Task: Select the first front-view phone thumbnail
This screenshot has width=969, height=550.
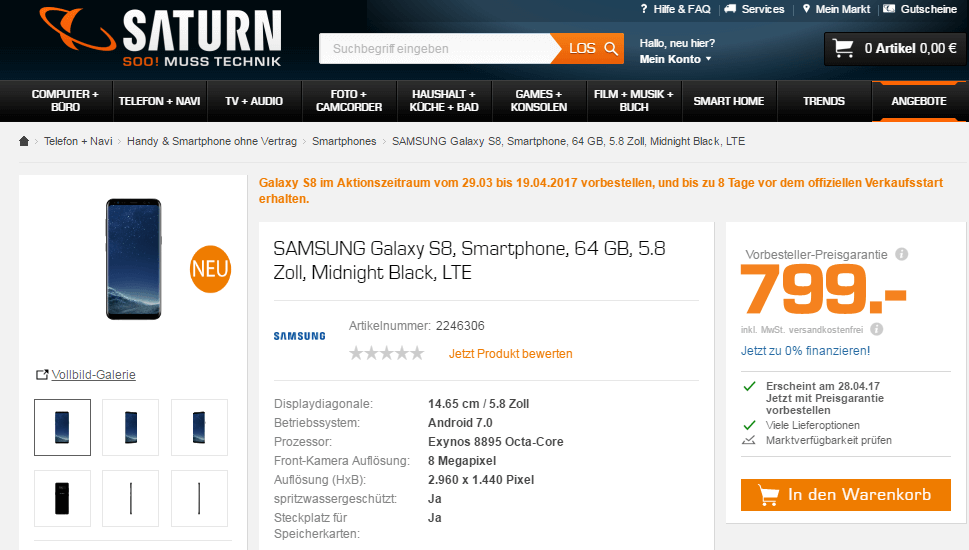Action: [62, 427]
